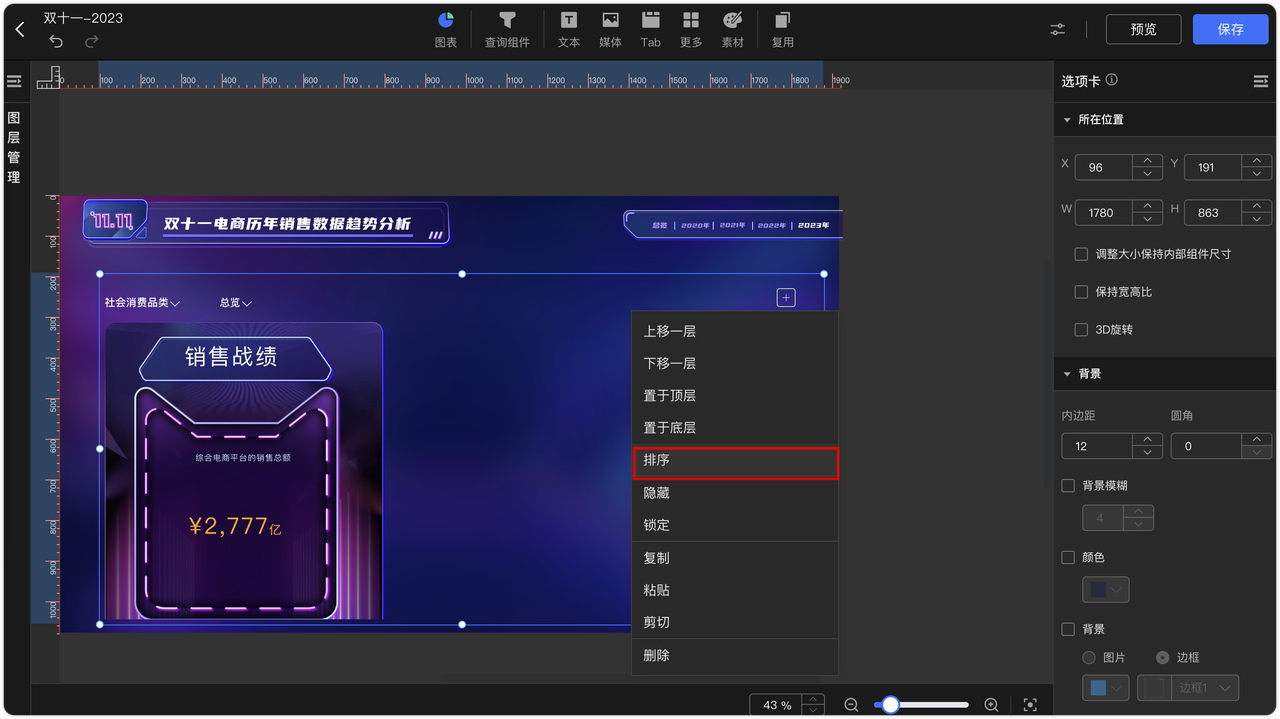Insert a 文本 text component

tap(568, 29)
